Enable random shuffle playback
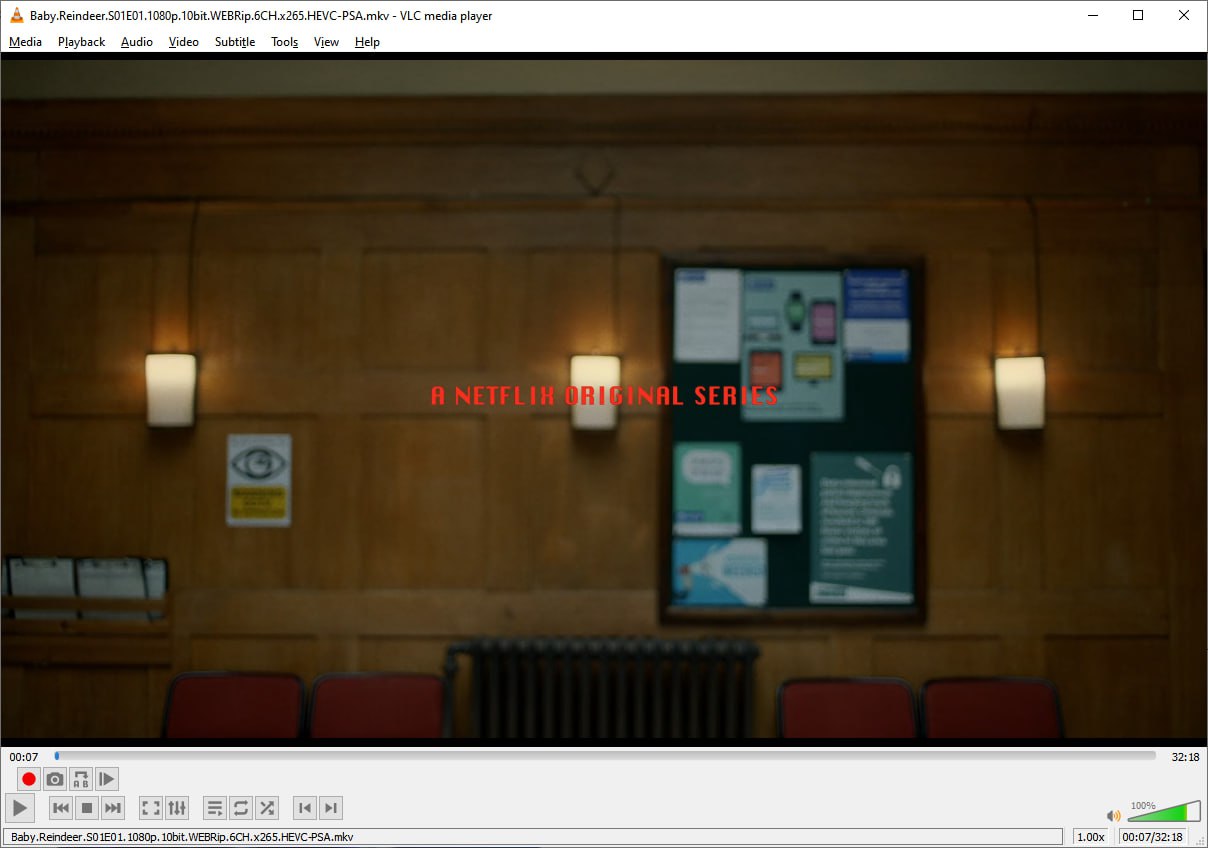The image size is (1208, 848). [x=267, y=808]
